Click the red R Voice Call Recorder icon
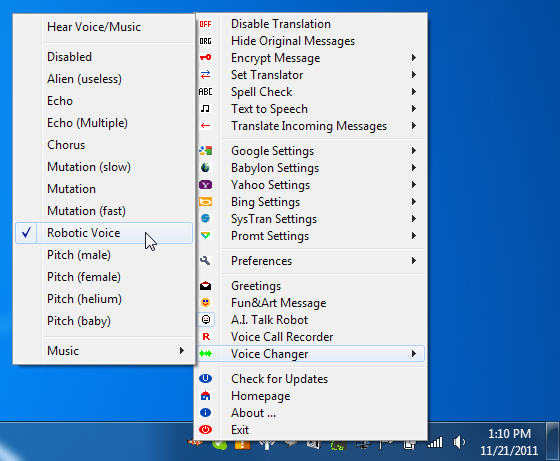This screenshot has height=461, width=560. point(206,336)
